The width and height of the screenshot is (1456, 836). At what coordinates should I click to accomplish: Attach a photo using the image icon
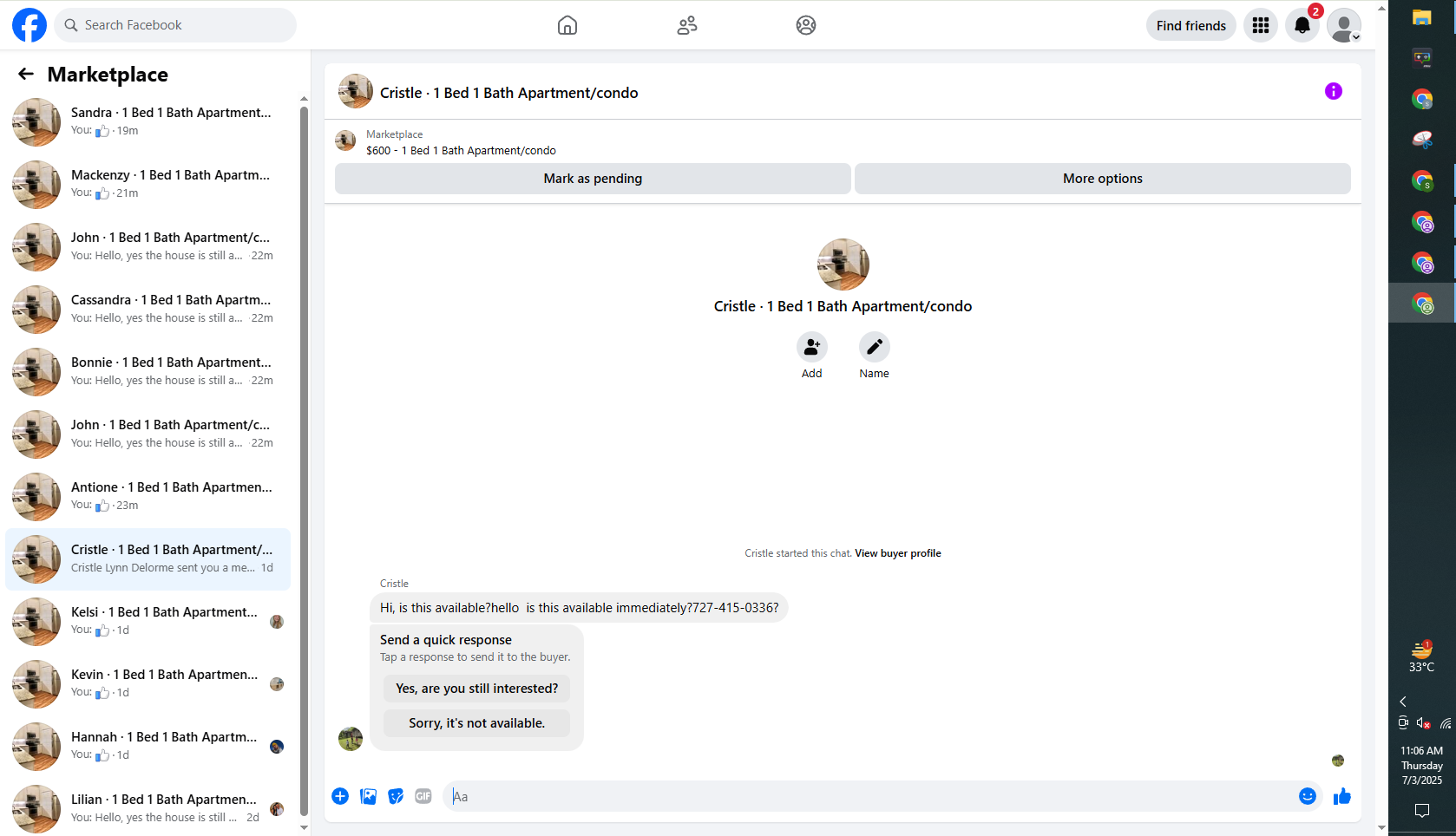pos(368,796)
